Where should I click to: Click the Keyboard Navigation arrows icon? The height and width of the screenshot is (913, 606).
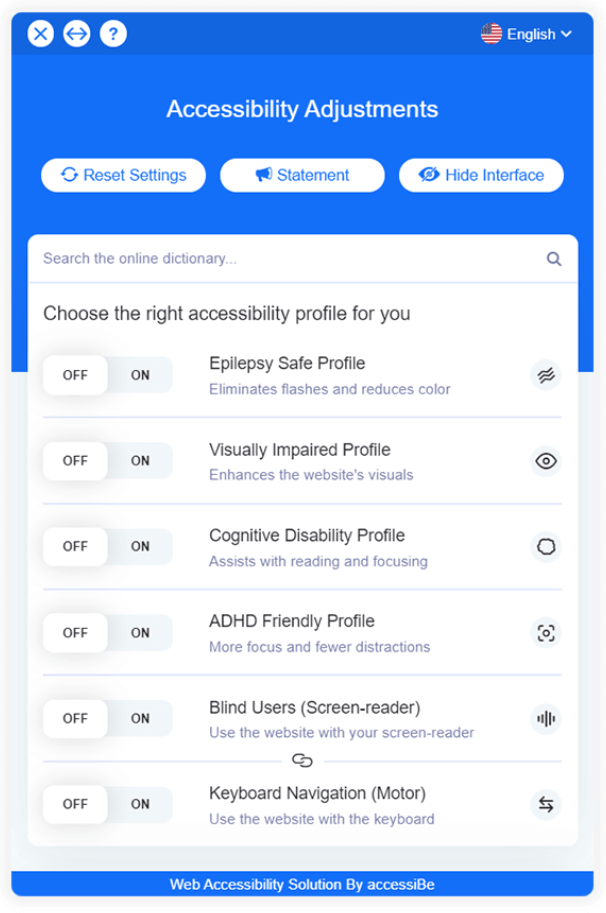545,804
